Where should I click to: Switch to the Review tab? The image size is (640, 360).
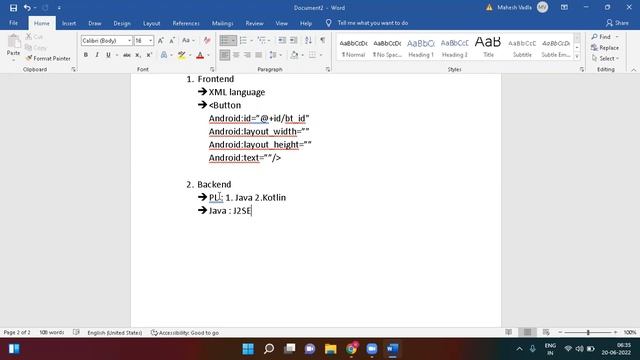(254, 23)
